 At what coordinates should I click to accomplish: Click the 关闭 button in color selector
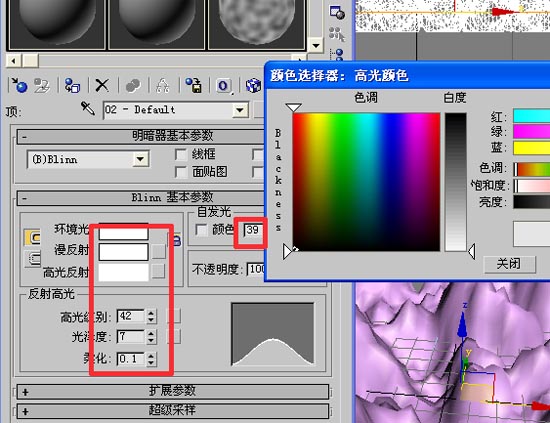[x=510, y=264]
